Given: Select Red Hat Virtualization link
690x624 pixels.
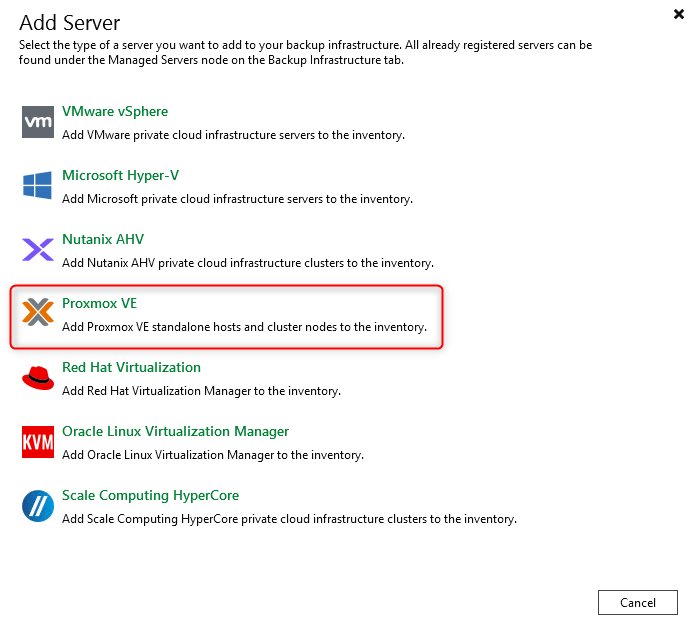Looking at the screenshot, I should coord(131,367).
